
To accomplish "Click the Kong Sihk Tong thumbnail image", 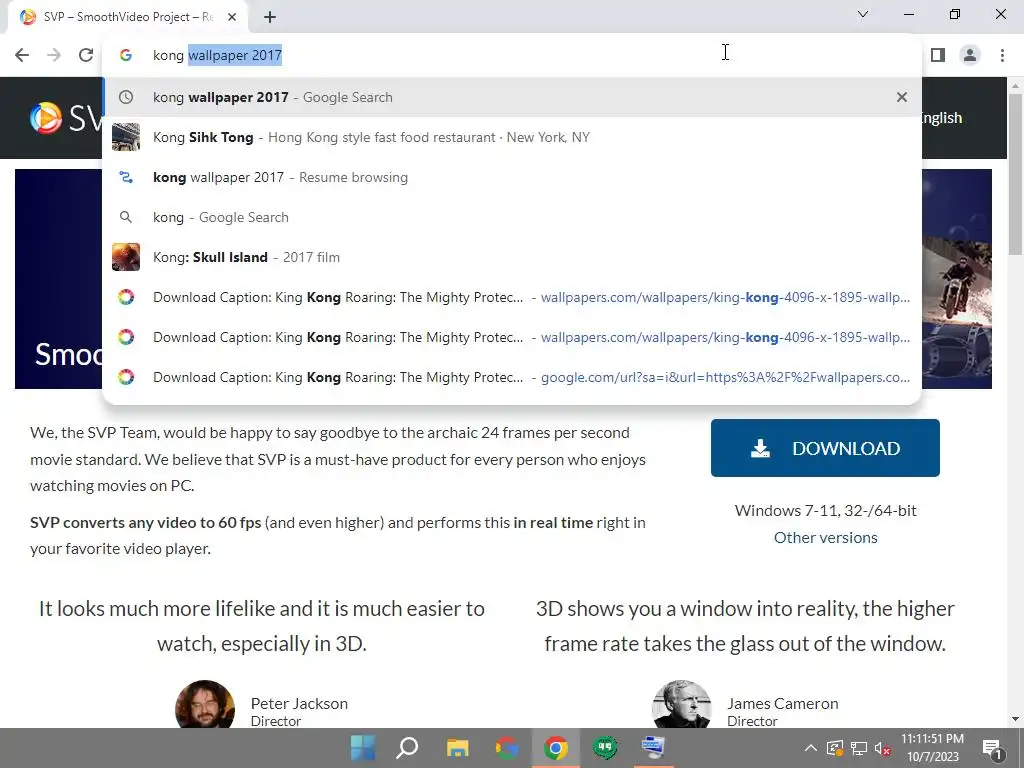I will tap(126, 137).
